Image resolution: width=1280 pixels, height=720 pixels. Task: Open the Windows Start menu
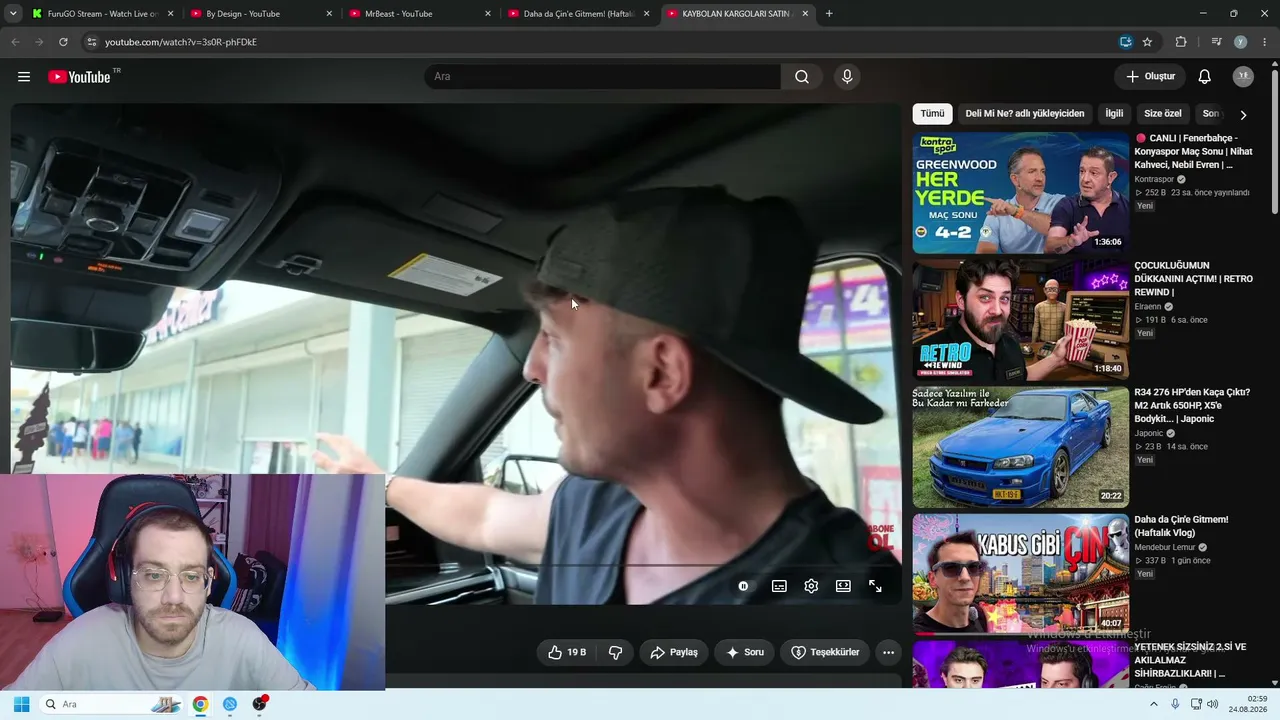tap(21, 704)
